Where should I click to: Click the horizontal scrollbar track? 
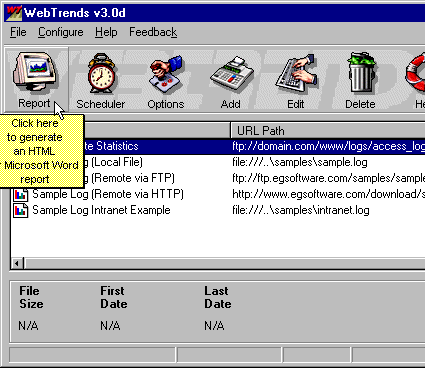tap(224, 263)
